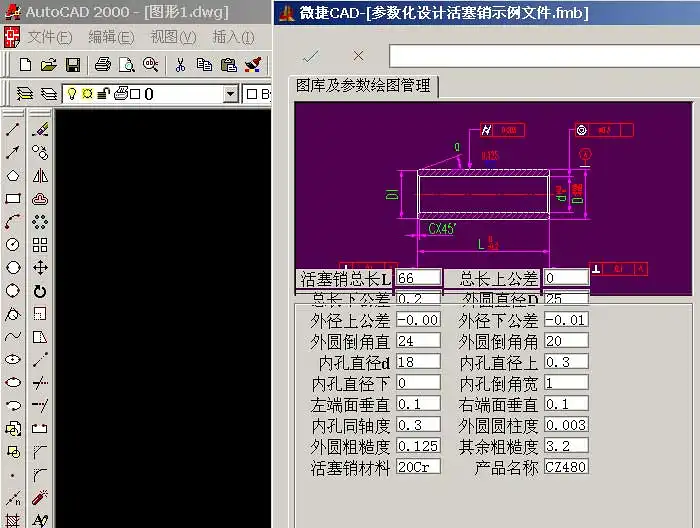Image resolution: width=700 pixels, height=528 pixels.
Task: Cancel with the X button in 微捷CAD
Action: click(358, 56)
